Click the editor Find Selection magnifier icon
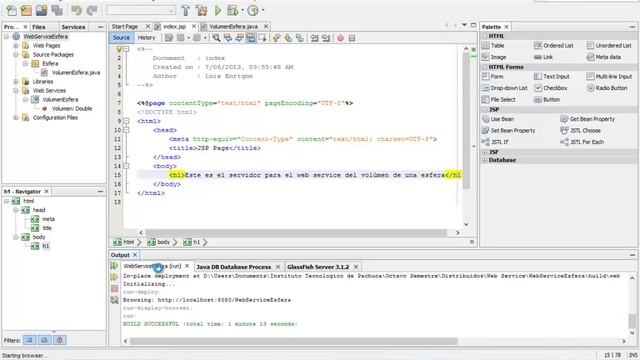This screenshot has width=640, height=360. pos(216,38)
